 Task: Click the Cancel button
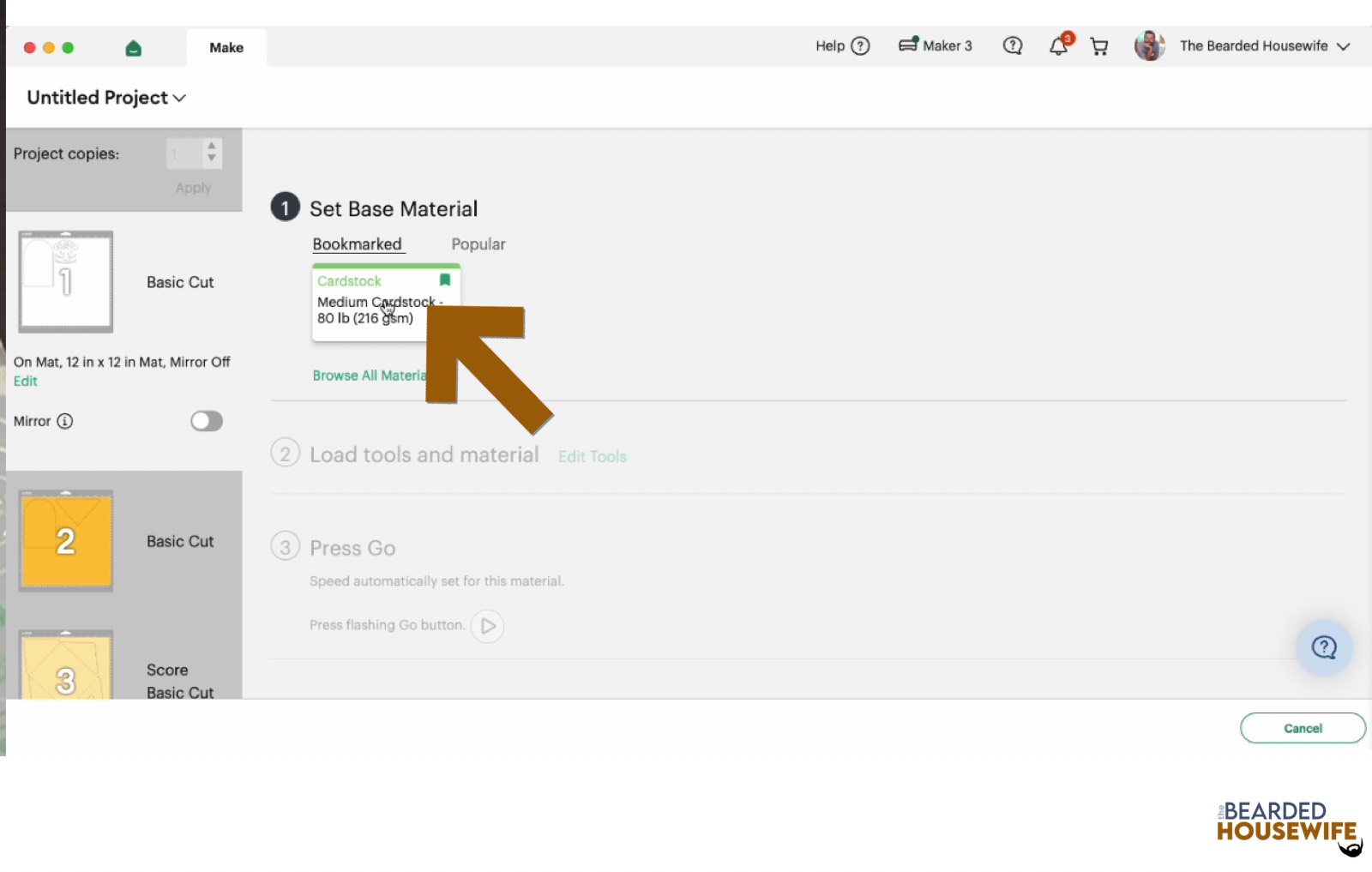click(1303, 728)
